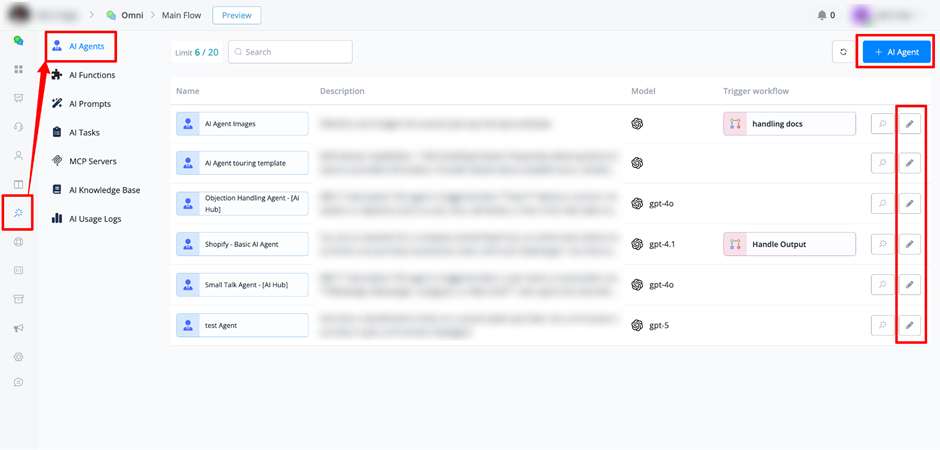This screenshot has width=940, height=450.
Task: Click Omni in the breadcrumb
Action: coord(130,16)
